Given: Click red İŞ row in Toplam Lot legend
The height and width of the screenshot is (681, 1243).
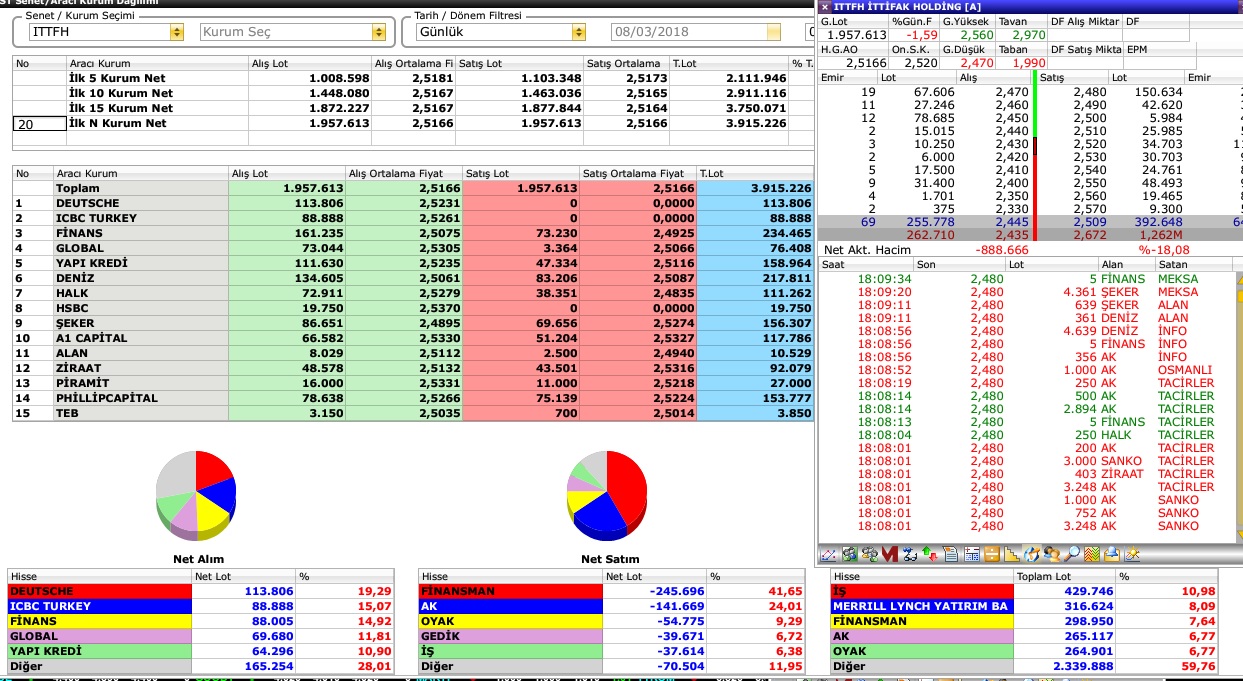Looking at the screenshot, I should pos(1026,591).
